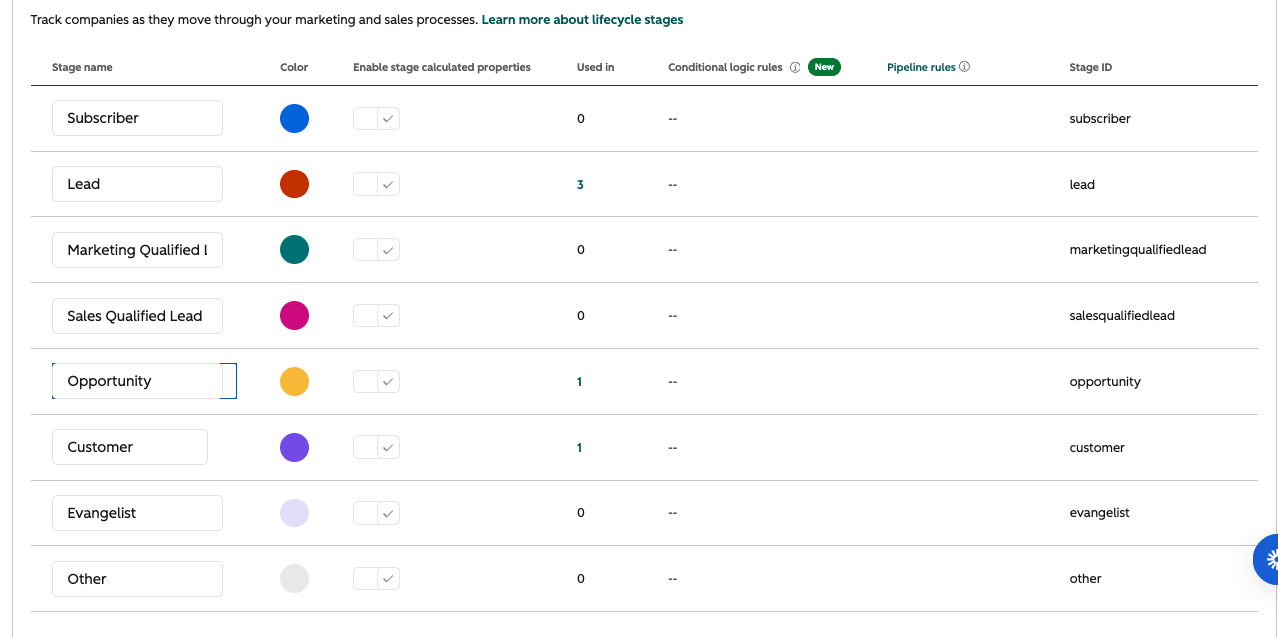Edit the Lead stage name field
The height and width of the screenshot is (637, 1278).
point(137,184)
